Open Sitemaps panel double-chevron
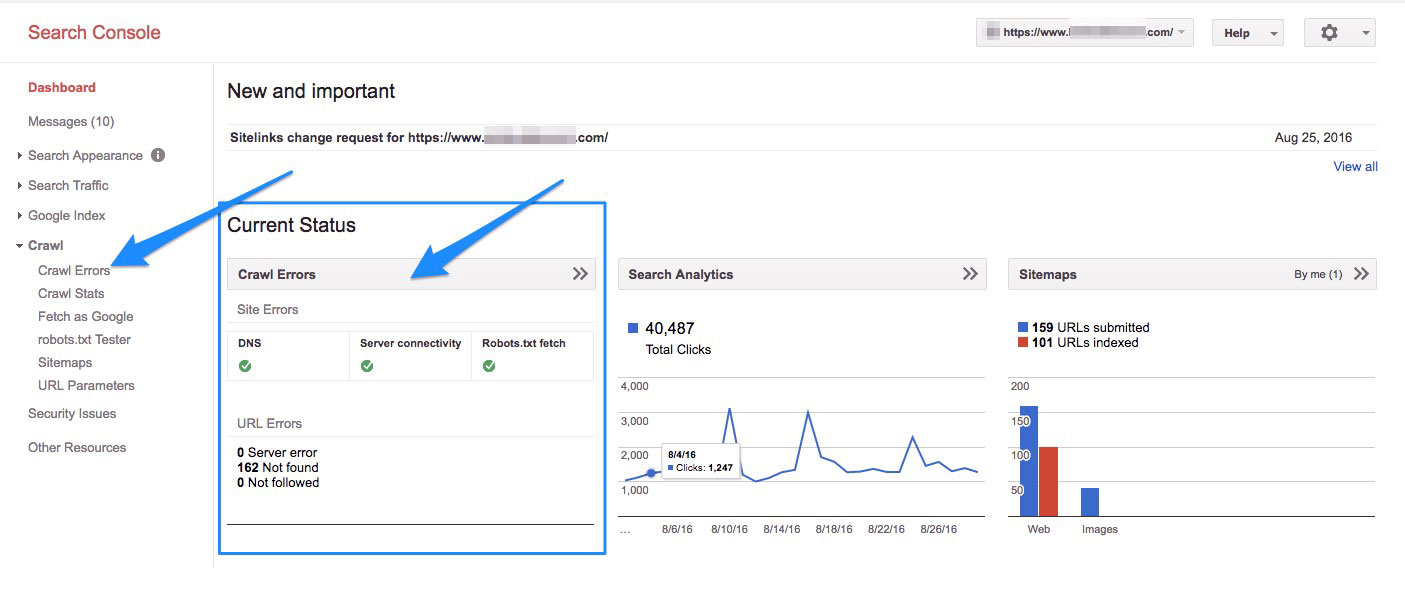The height and width of the screenshot is (602, 1405). pyautogui.click(x=1361, y=274)
